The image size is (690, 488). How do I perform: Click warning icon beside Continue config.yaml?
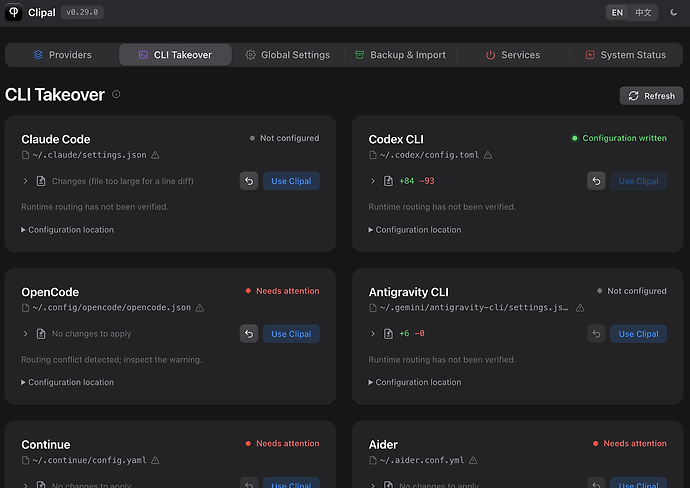tap(155, 461)
